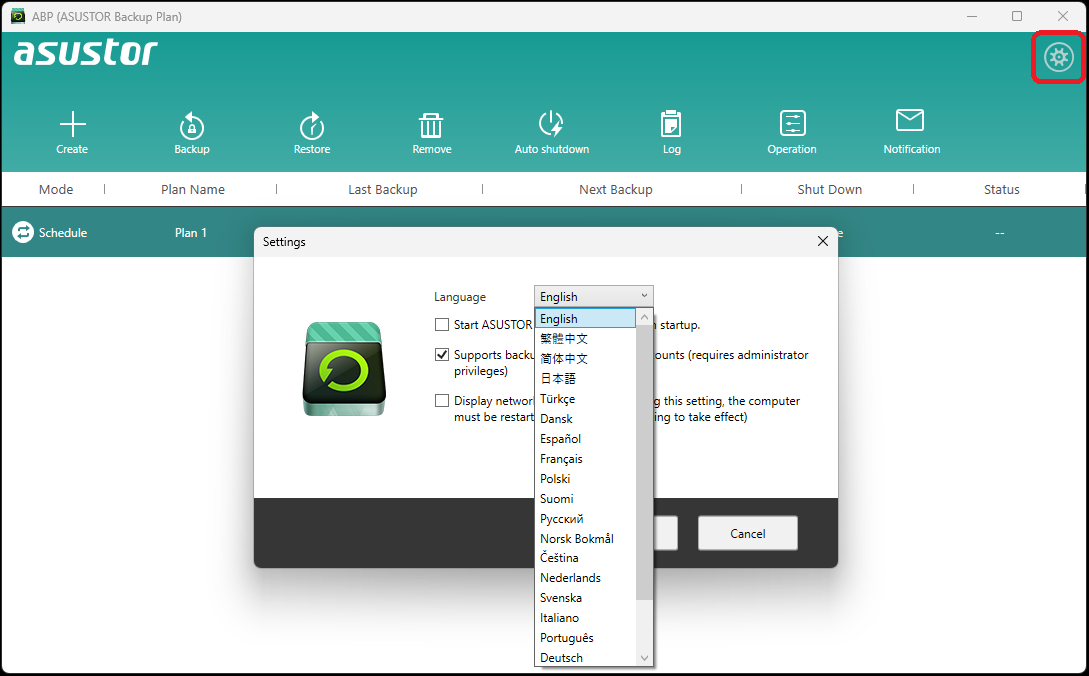Image resolution: width=1089 pixels, height=676 pixels.
Task: Select Deutsch from the language list
Action: click(561, 658)
